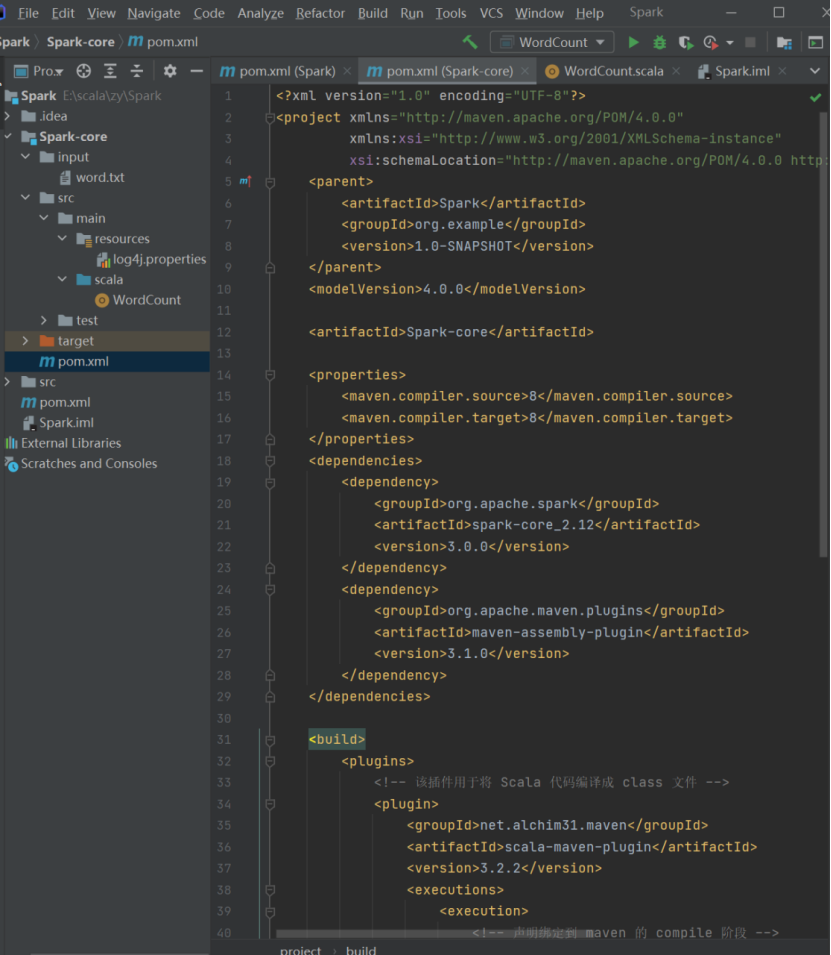The height and width of the screenshot is (955, 831).
Task: Switch to the Spark.iml tab
Action: tap(742, 71)
